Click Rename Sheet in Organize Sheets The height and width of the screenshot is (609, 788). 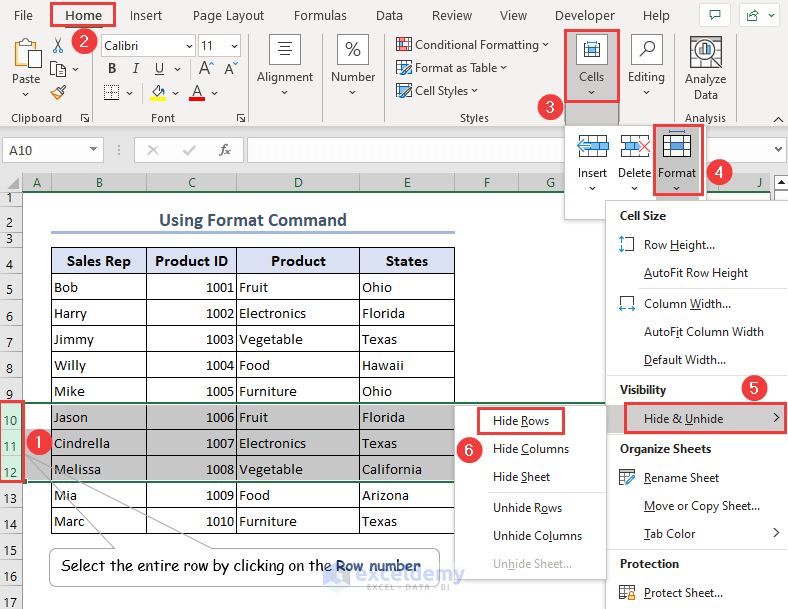[681, 478]
